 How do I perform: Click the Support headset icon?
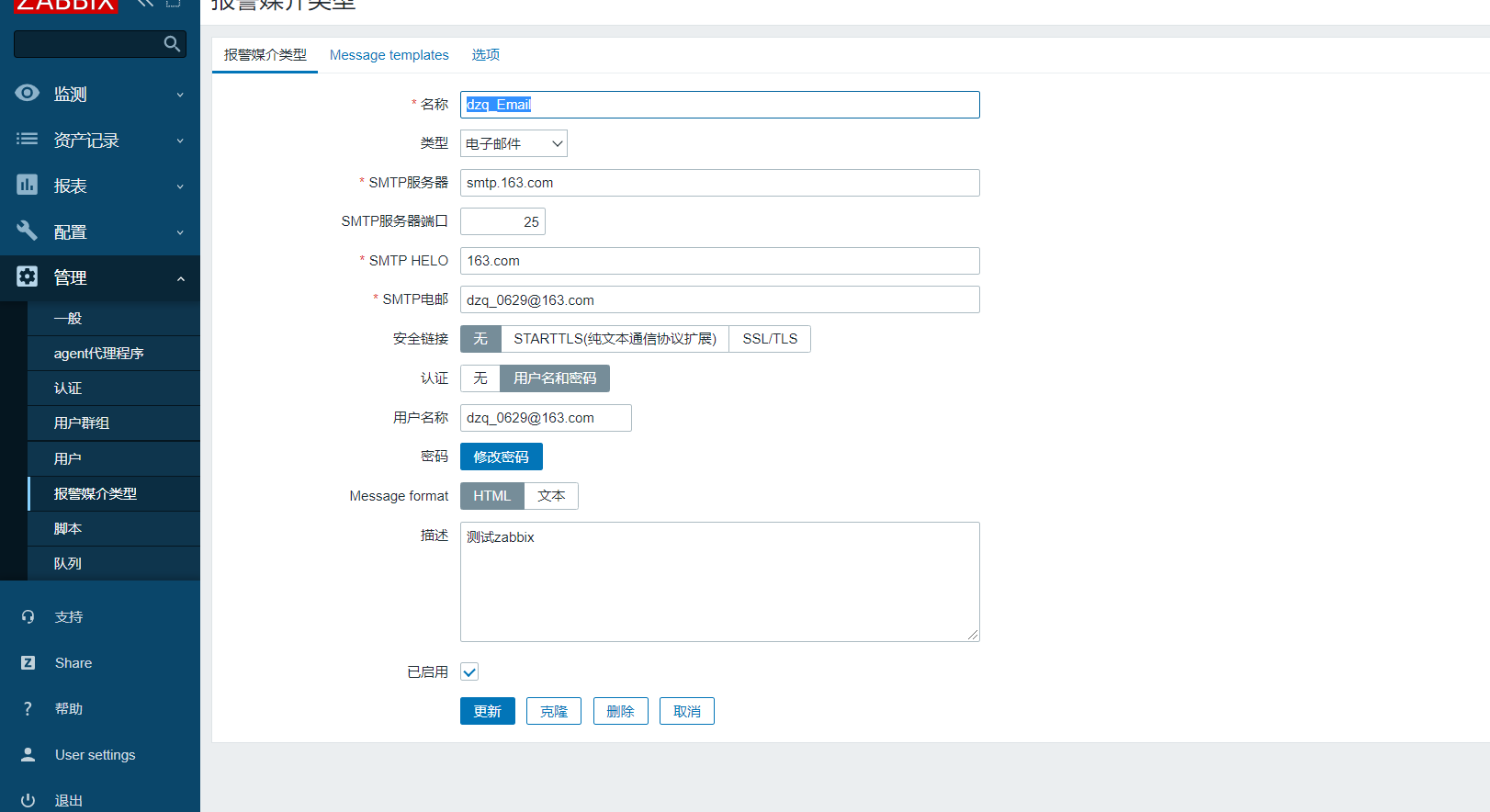click(28, 617)
